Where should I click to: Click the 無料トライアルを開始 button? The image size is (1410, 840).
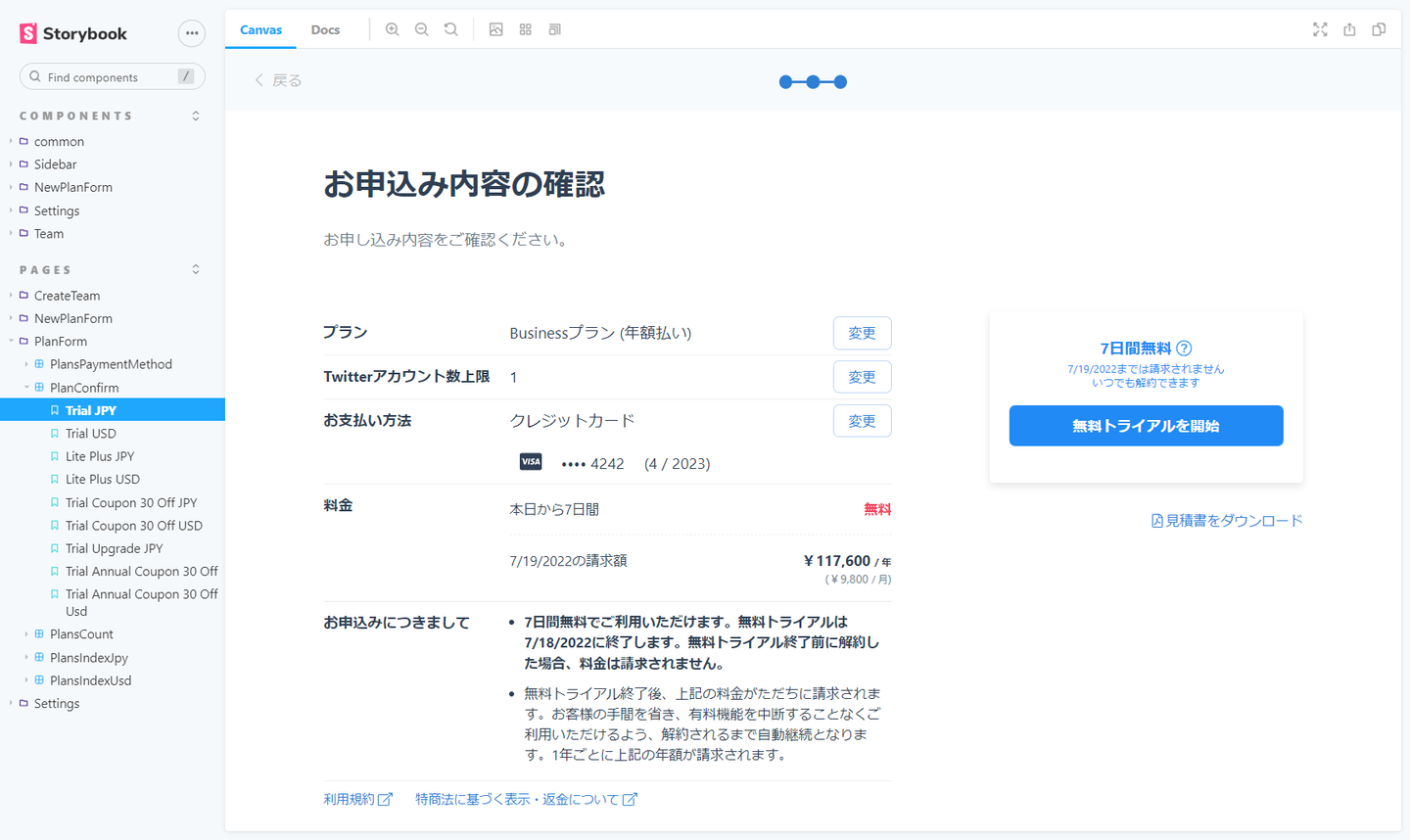click(1146, 426)
